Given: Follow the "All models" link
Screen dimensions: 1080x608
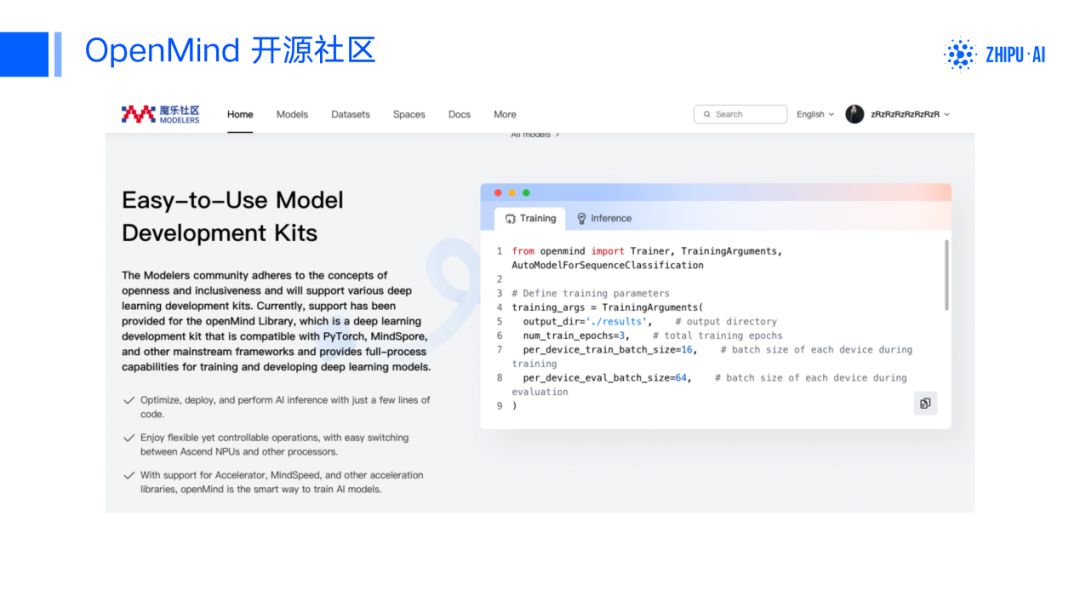Looking at the screenshot, I should point(535,134).
